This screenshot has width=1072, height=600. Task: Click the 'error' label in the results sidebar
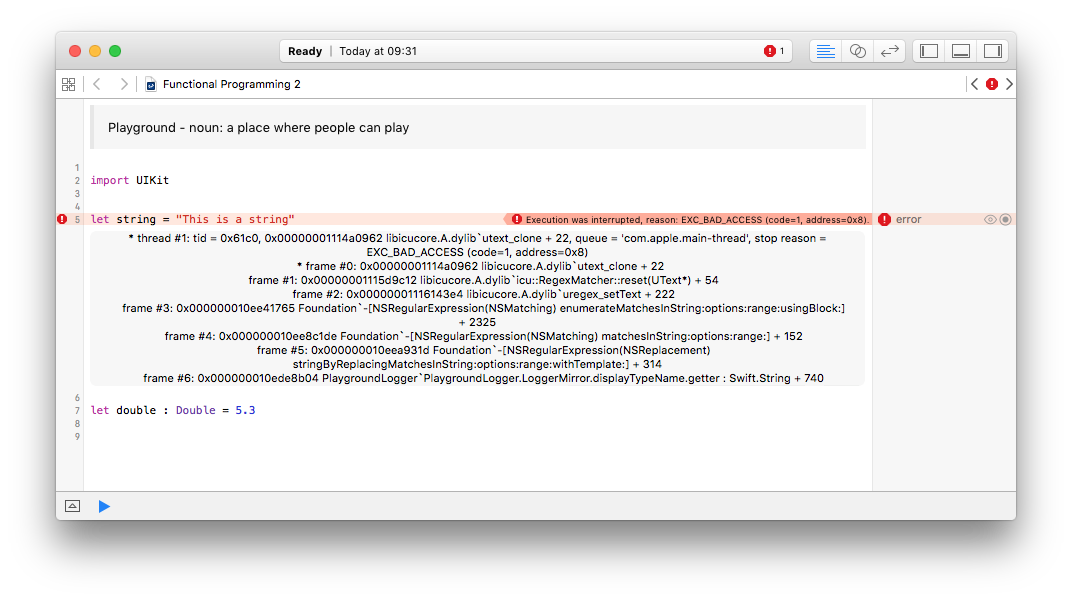(x=909, y=219)
